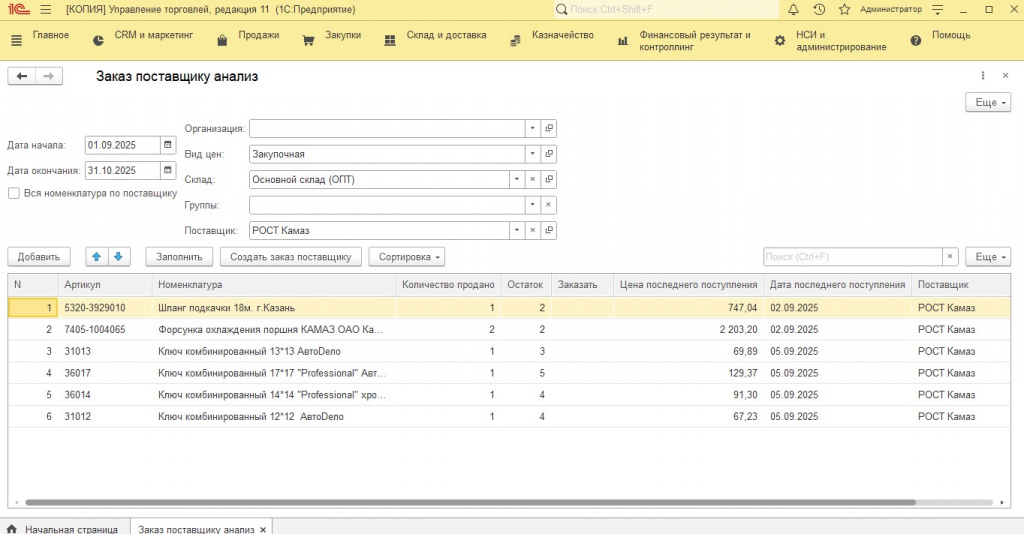
Task: Open Вид цен field's open-form icon
Action: 549,154
